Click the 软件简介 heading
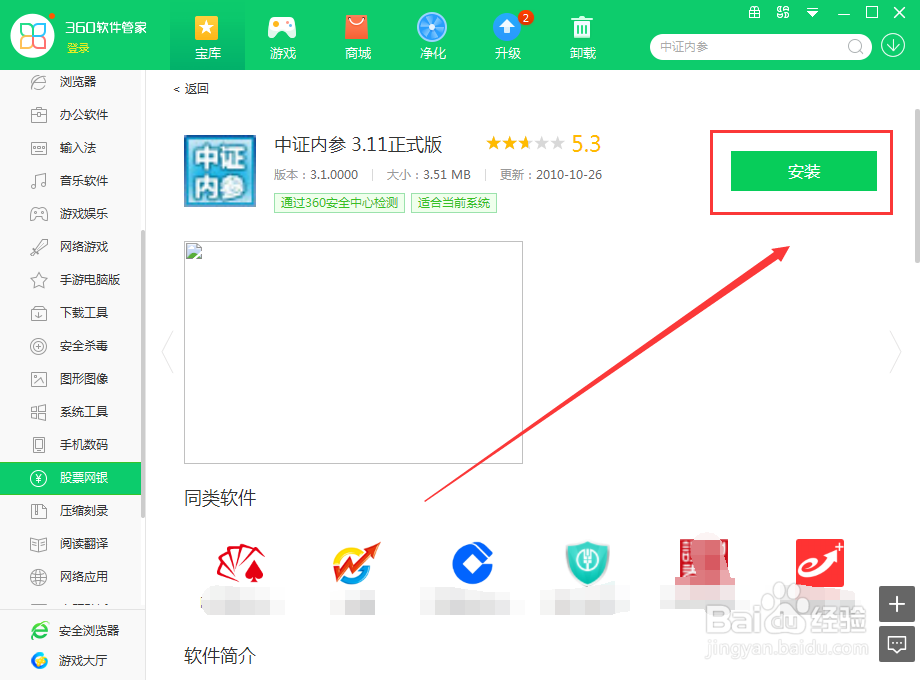Viewport: 920px width, 680px height. tap(220, 655)
